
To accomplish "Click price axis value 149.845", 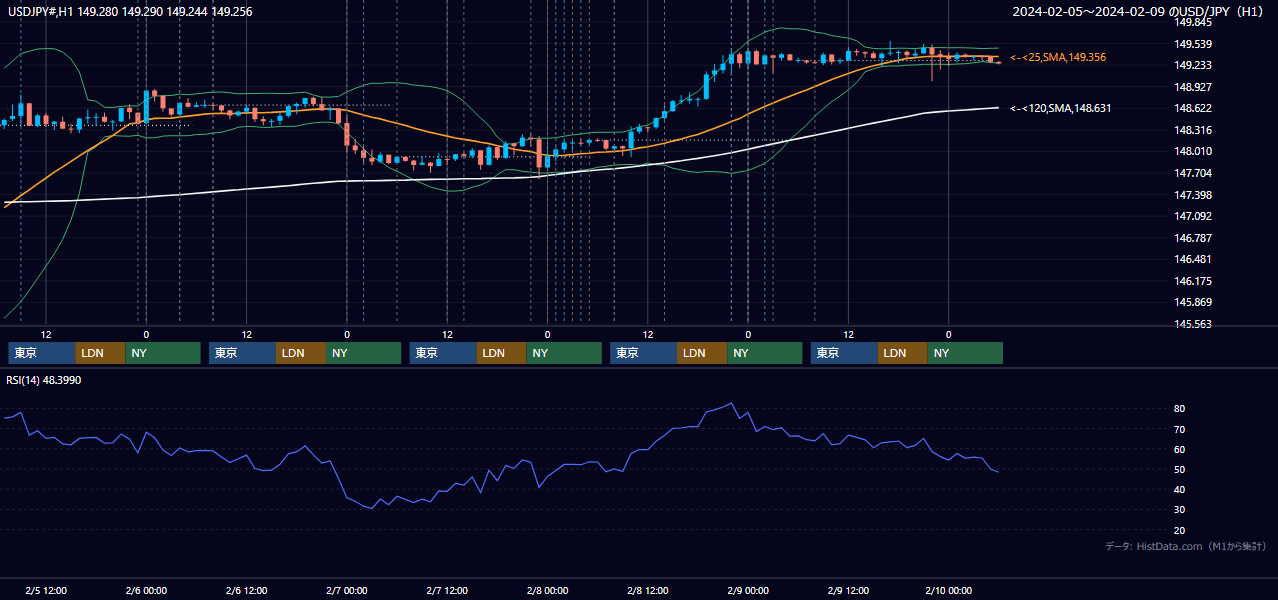I will (1193, 22).
